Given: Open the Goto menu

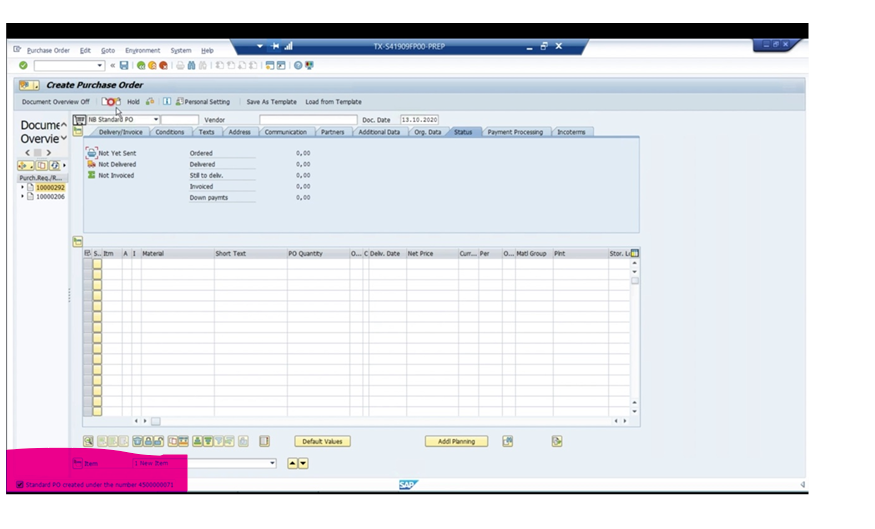Looking at the screenshot, I should tap(108, 50).
